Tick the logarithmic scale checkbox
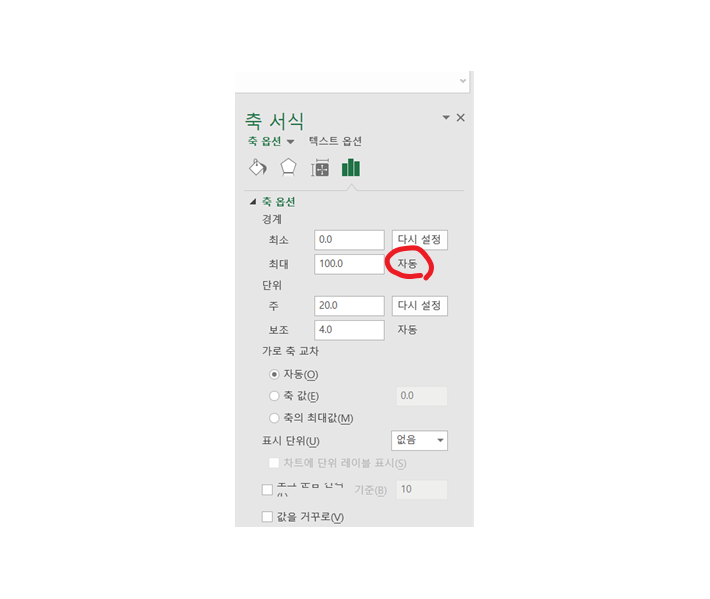Viewport: 710px width, 599px height. (267, 489)
